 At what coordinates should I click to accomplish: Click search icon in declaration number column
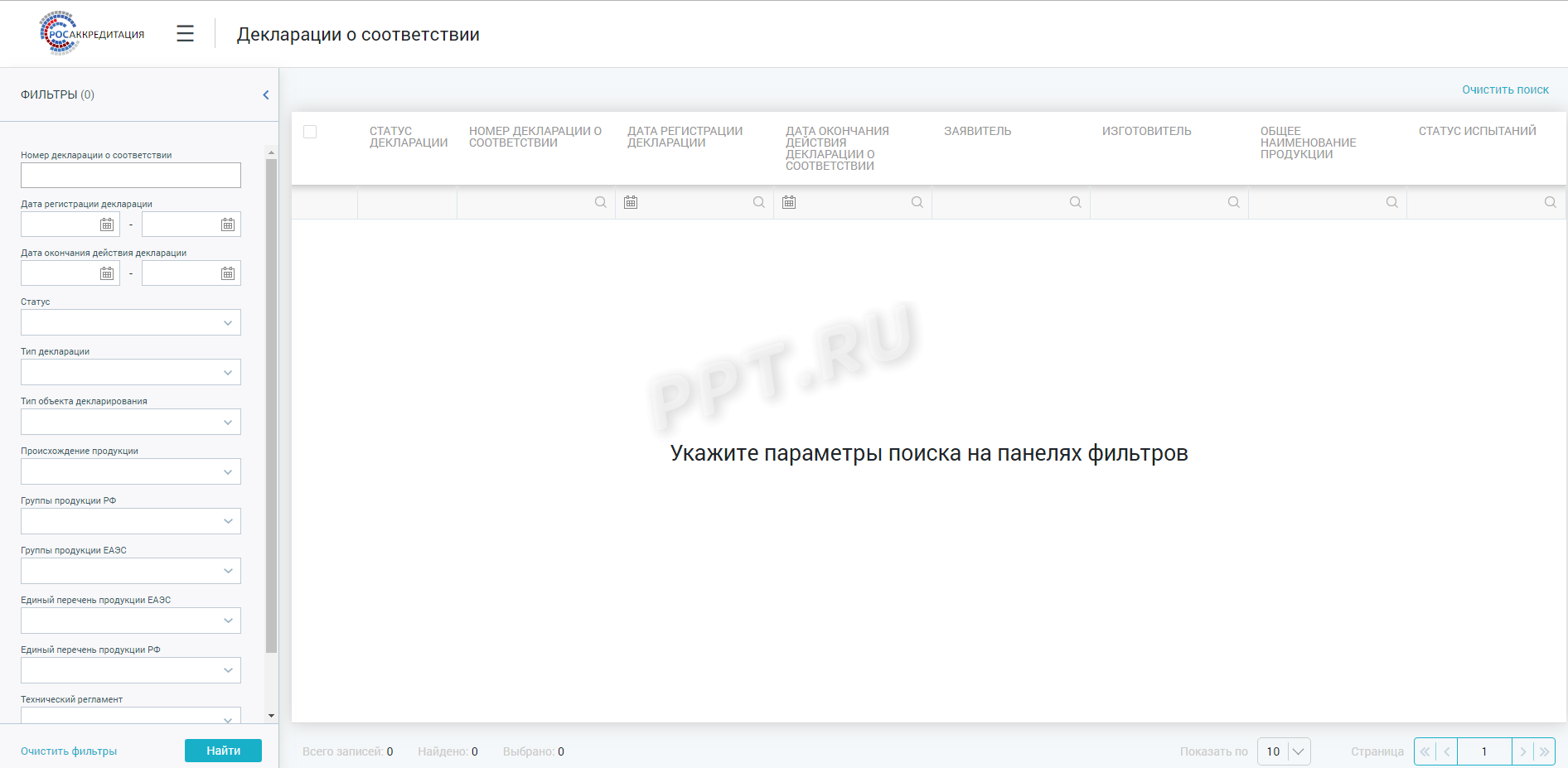601,202
